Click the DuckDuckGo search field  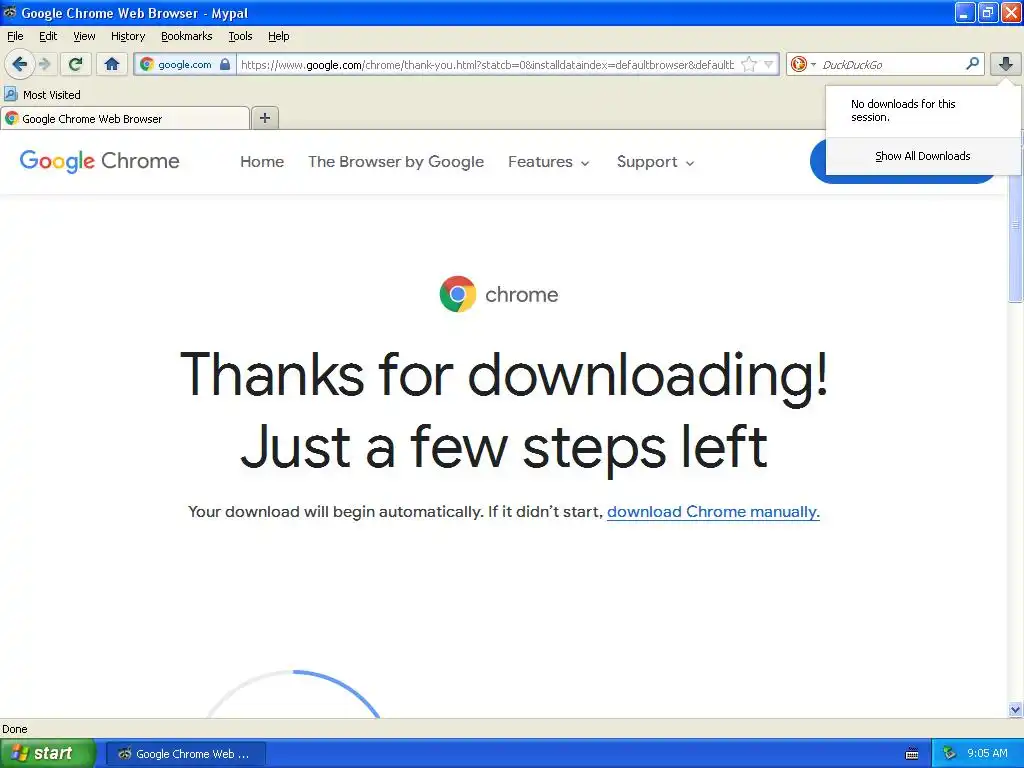pos(891,65)
